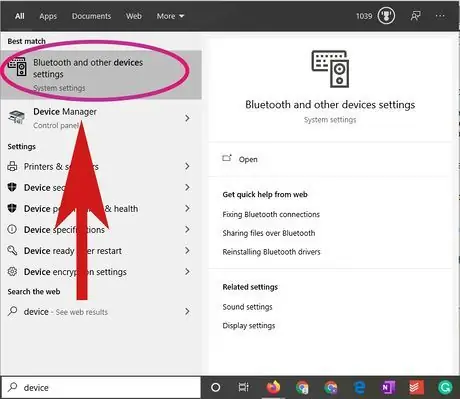
Task: Open Edge from the taskbar
Action: (359, 387)
